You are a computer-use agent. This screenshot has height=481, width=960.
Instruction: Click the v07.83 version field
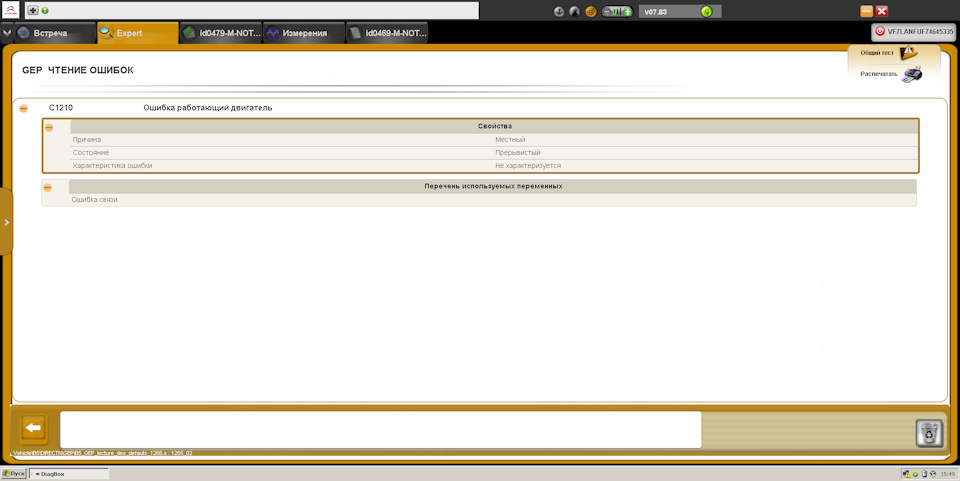pyautogui.click(x=680, y=11)
